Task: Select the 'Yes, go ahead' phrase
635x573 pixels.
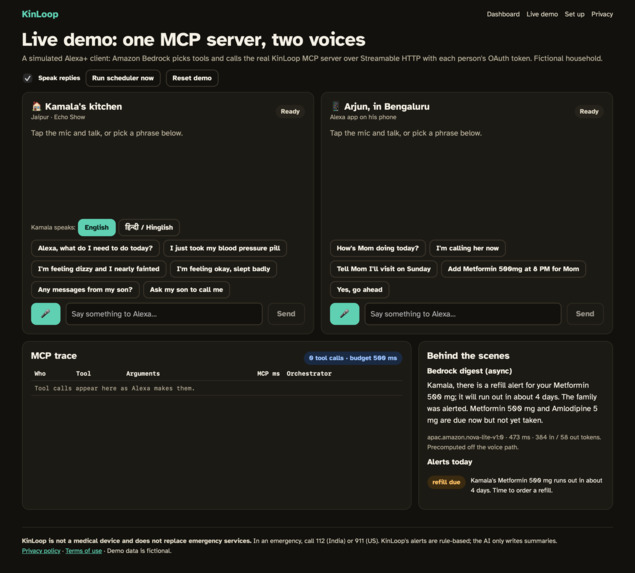Action: click(359, 290)
